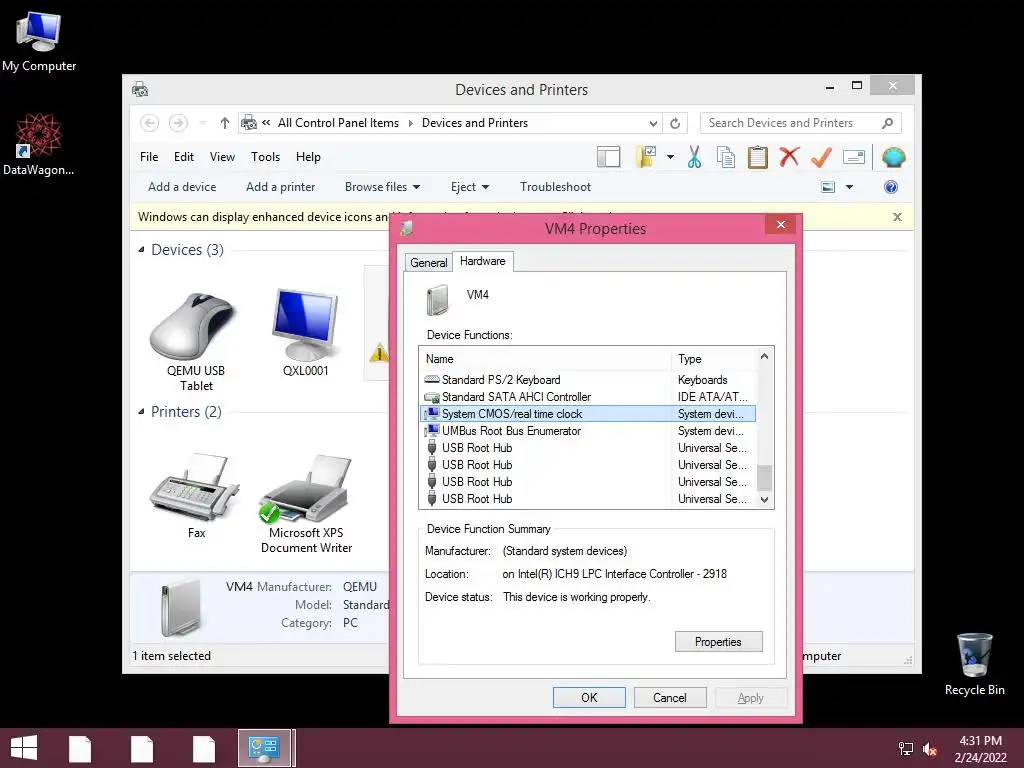Click Add a device

pyautogui.click(x=182, y=187)
